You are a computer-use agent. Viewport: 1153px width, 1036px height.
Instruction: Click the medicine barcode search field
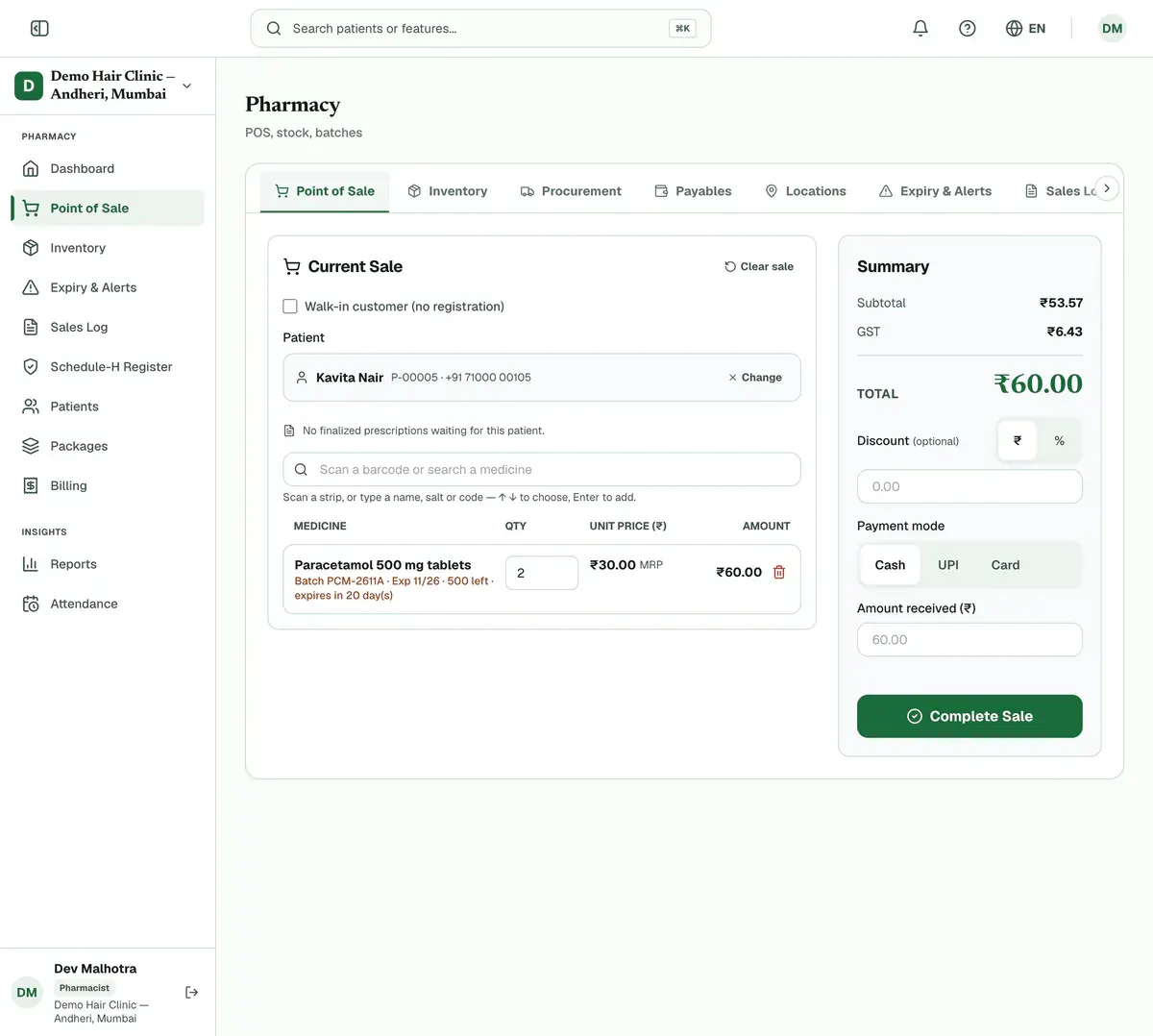[542, 470]
